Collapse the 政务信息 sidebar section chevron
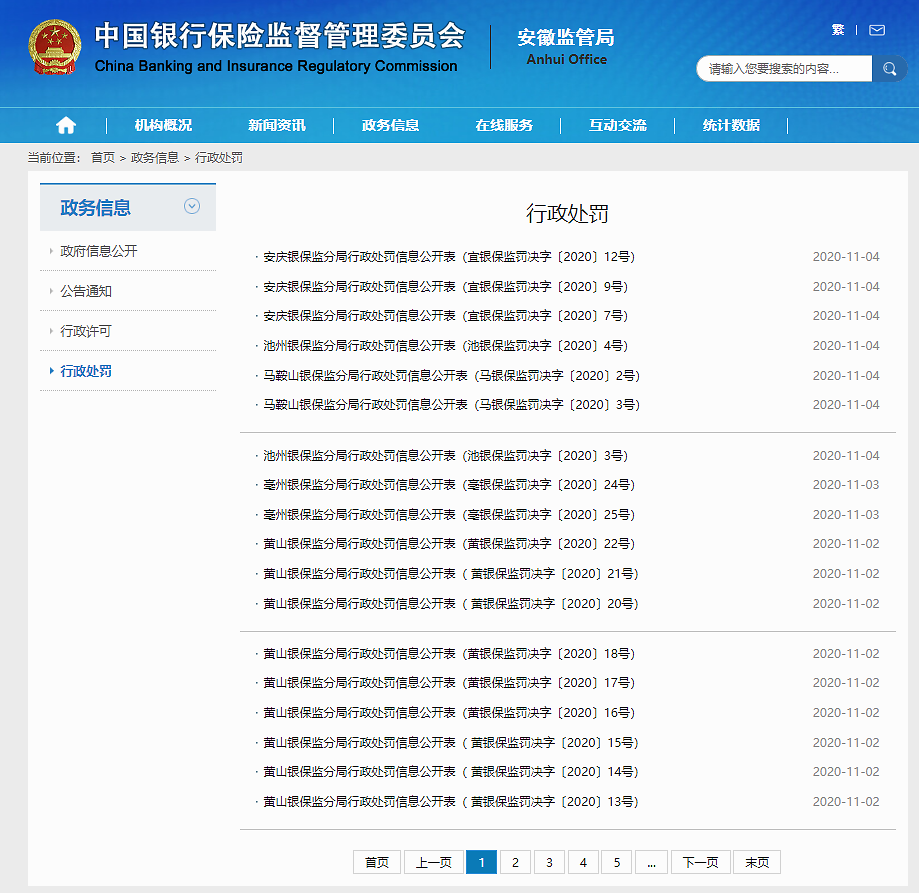This screenshot has width=919, height=893. pyautogui.click(x=190, y=206)
